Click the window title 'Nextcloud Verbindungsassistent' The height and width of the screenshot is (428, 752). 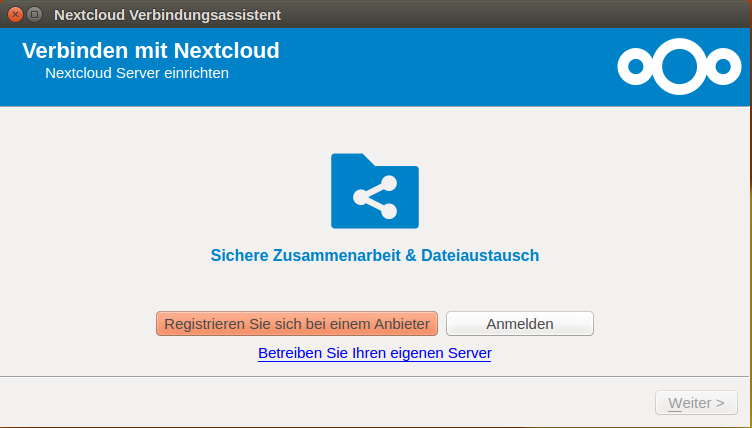167,14
